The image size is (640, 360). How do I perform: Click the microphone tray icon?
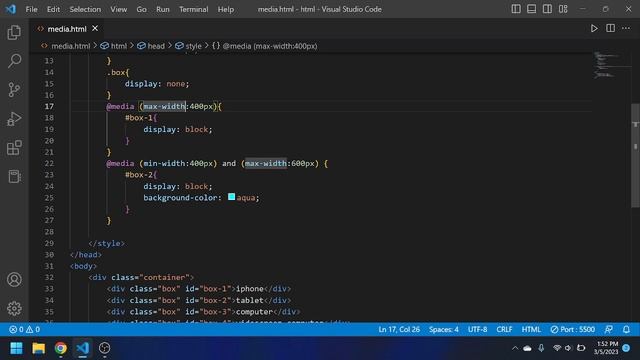(541, 348)
